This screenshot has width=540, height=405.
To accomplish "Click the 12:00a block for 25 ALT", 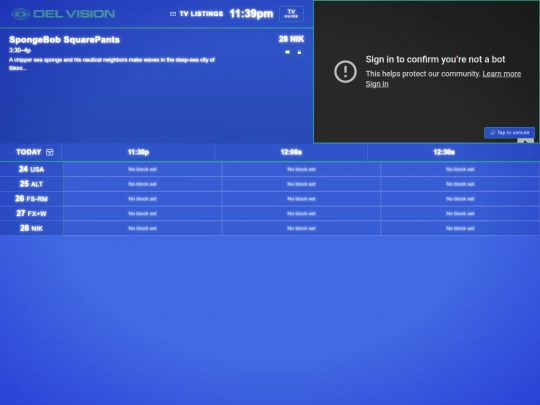I will click(x=301, y=184).
